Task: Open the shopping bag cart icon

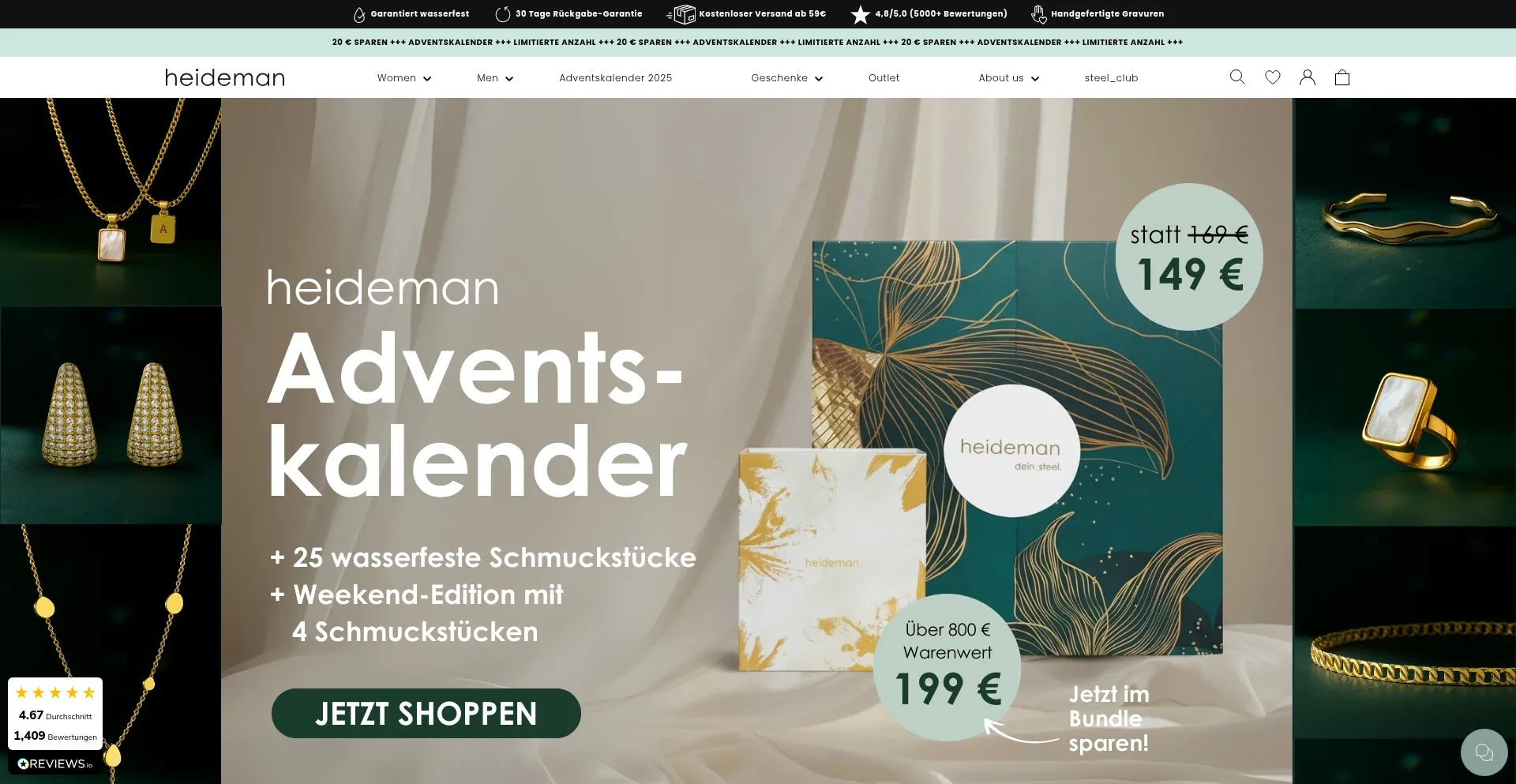Action: (1342, 77)
